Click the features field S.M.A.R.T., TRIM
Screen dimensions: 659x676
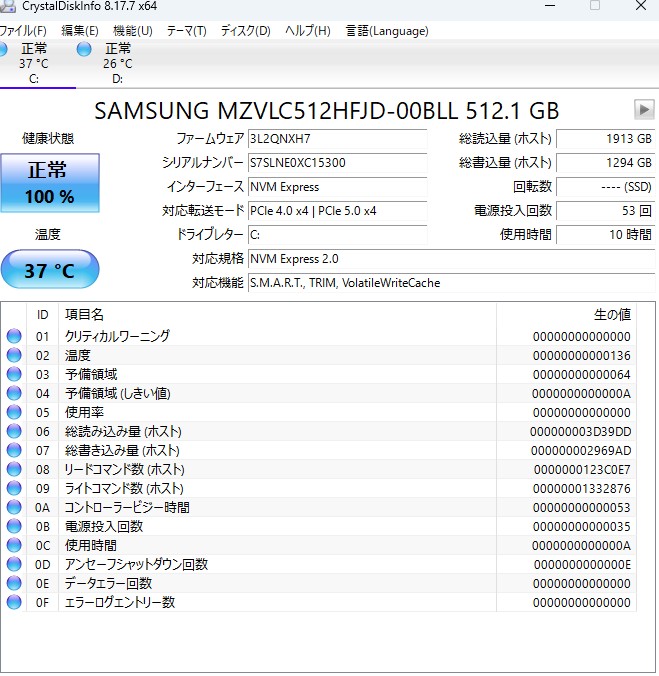tap(452, 283)
